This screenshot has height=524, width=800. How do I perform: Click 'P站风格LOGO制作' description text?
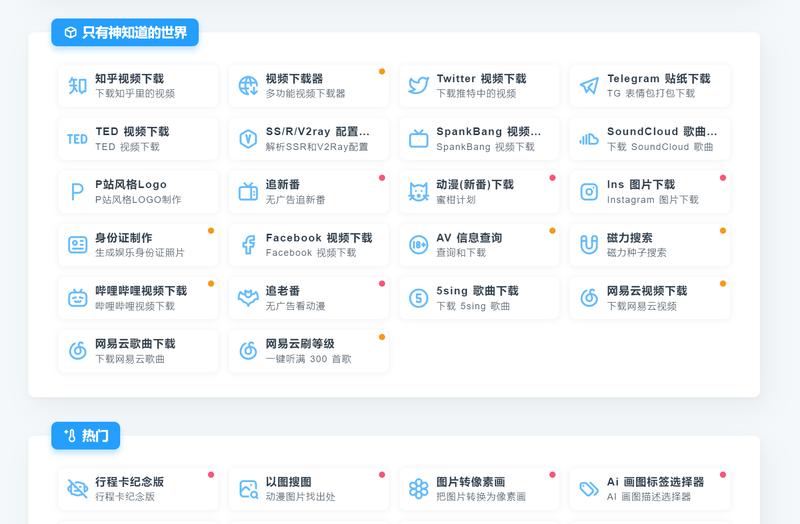click(138, 199)
